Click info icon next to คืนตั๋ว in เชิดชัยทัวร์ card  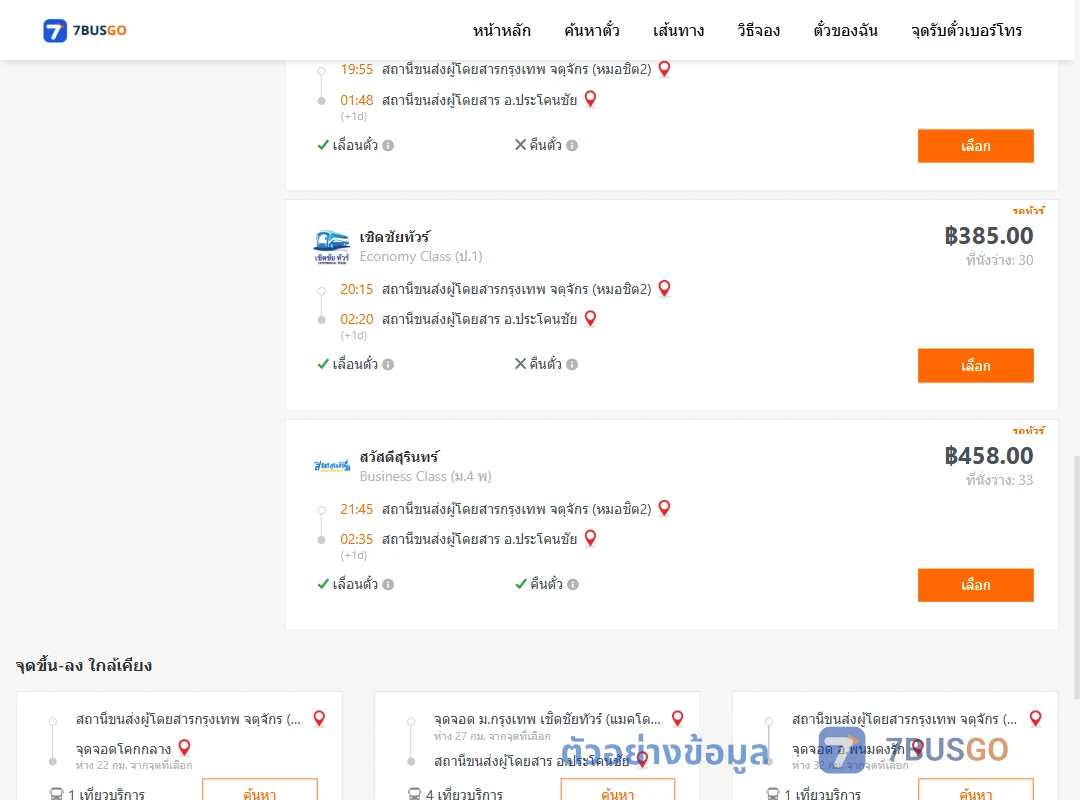pos(572,365)
